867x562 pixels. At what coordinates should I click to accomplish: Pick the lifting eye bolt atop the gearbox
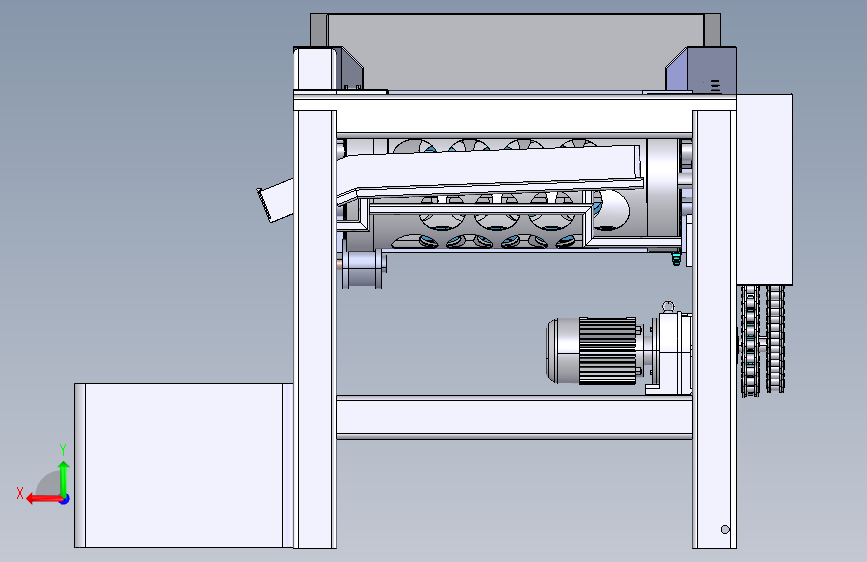click(x=668, y=306)
